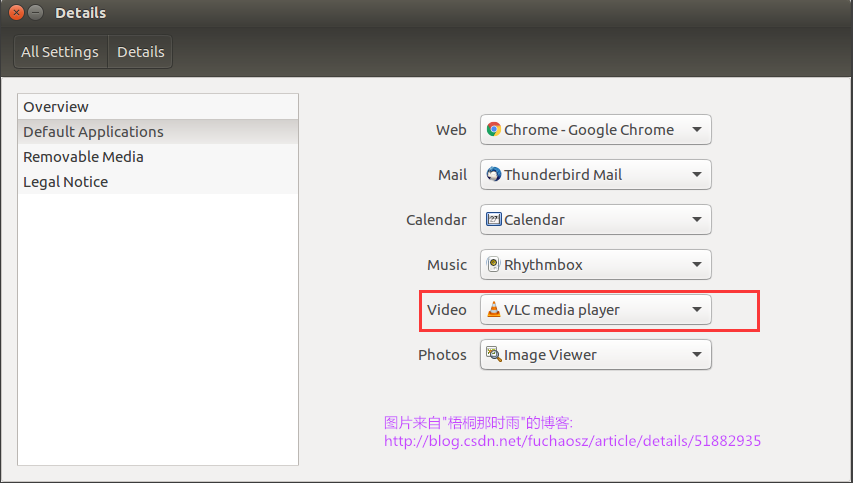This screenshot has height=483, width=853.
Task: Click the VLC traffic cone icon
Action: pyautogui.click(x=493, y=310)
